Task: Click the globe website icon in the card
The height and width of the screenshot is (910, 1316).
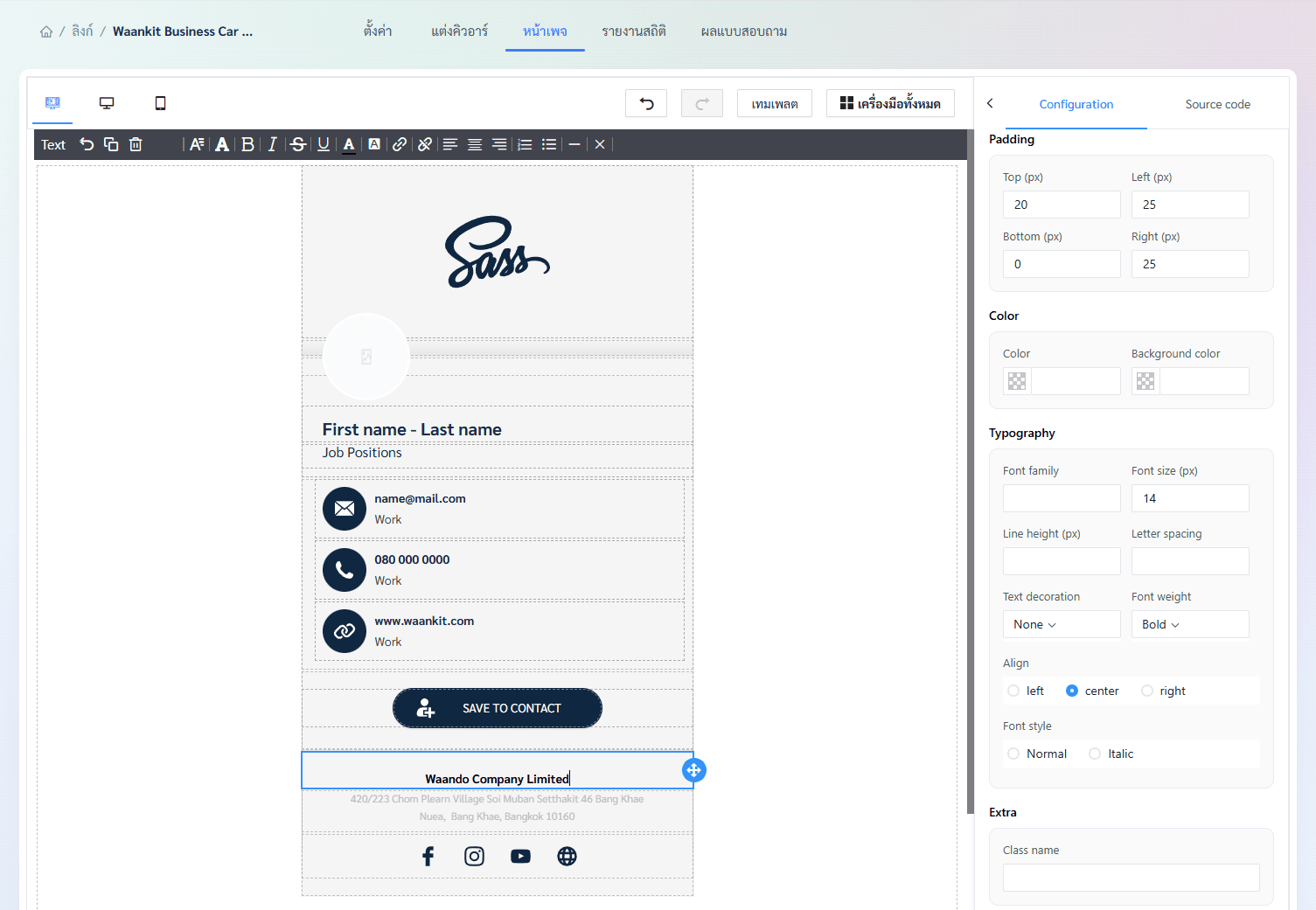Action: (567, 856)
